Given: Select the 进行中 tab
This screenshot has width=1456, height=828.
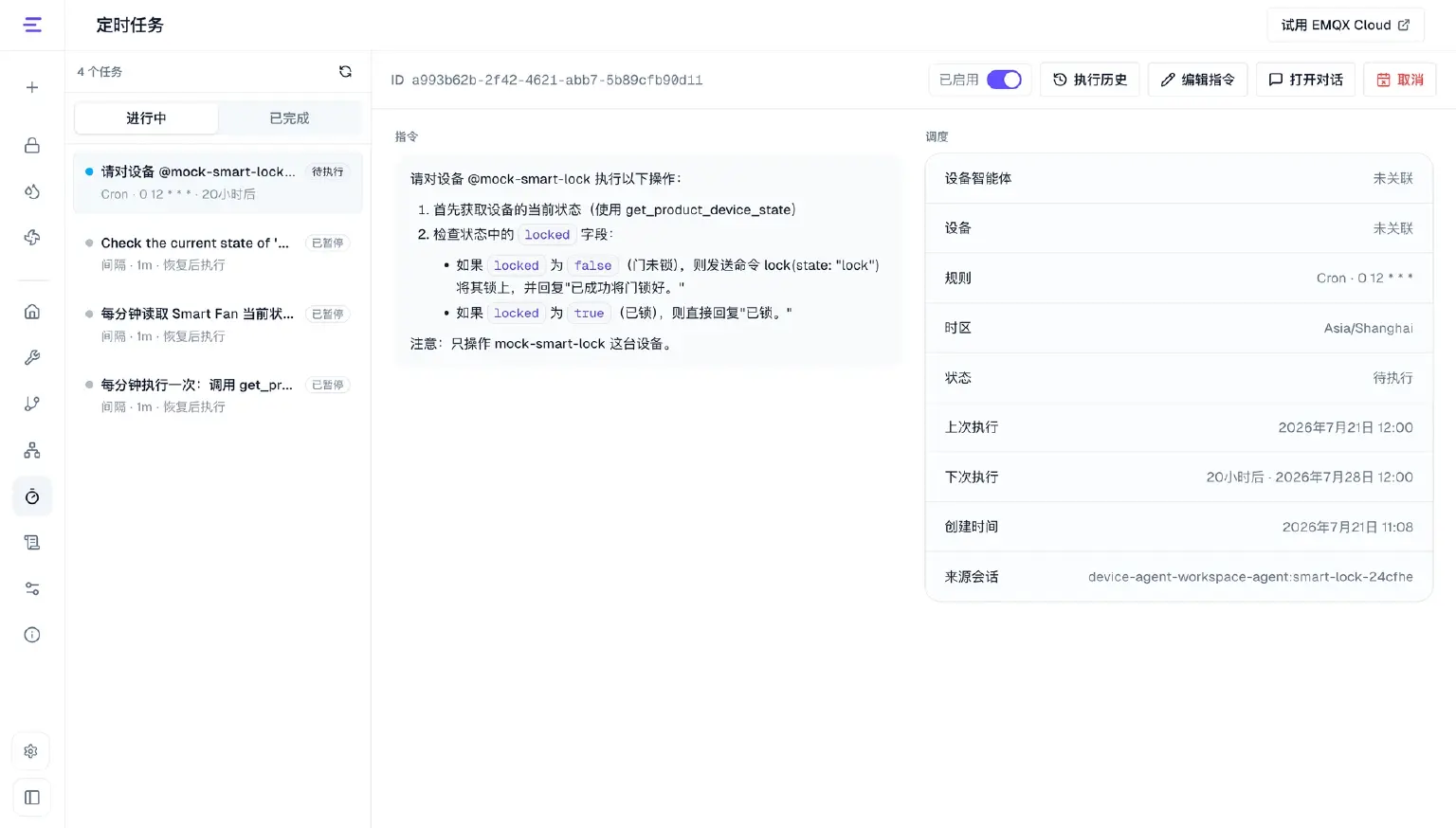Looking at the screenshot, I should (x=146, y=118).
